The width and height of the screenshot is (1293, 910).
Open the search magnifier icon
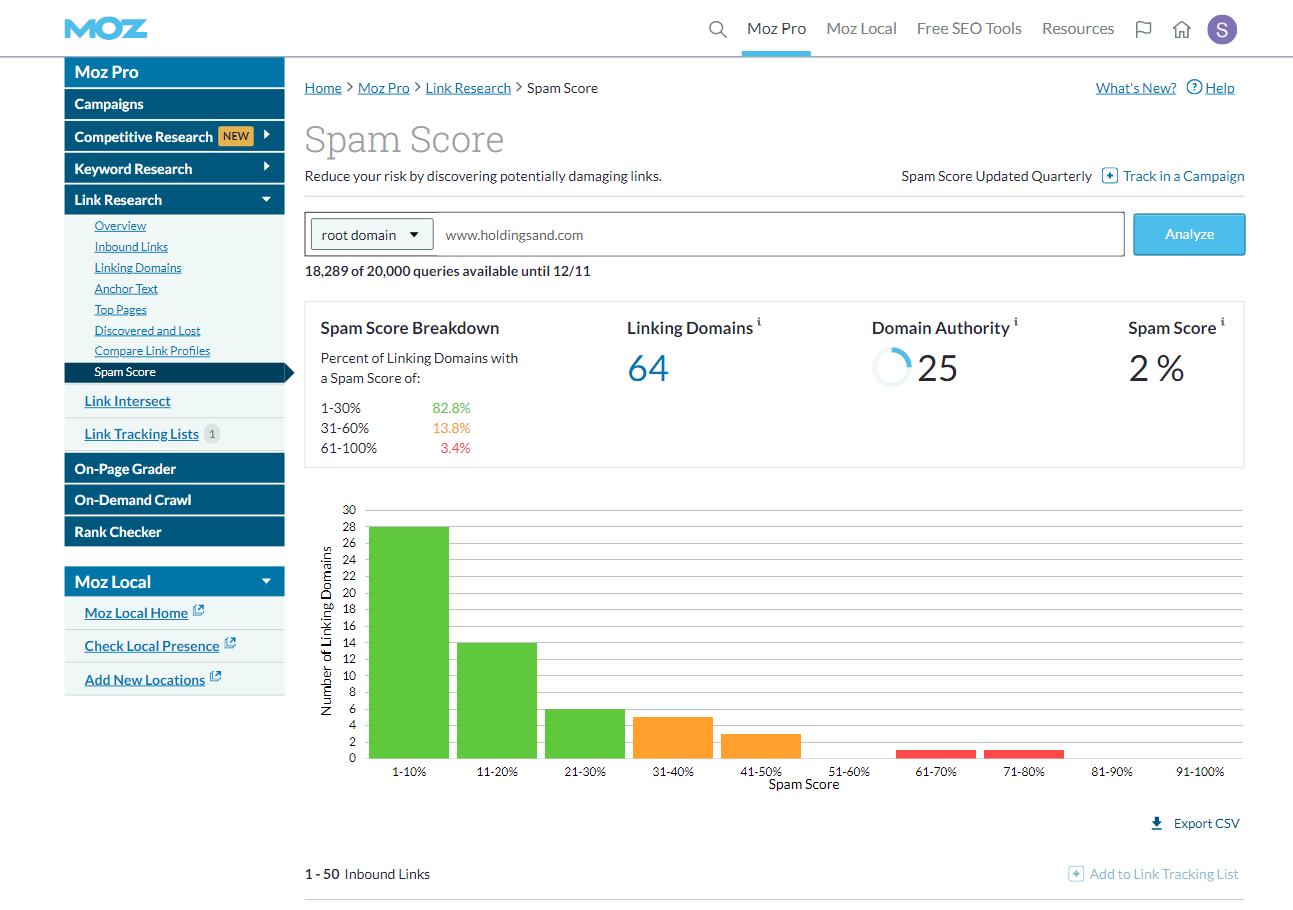(717, 29)
